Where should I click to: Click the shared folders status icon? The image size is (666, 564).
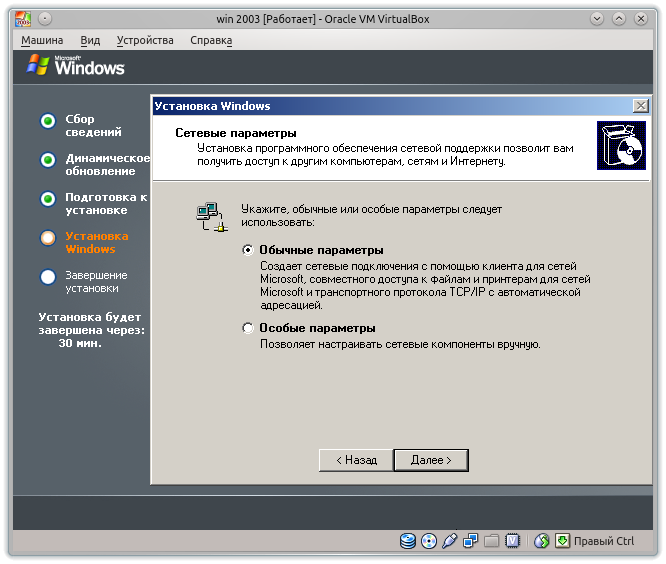click(x=491, y=541)
